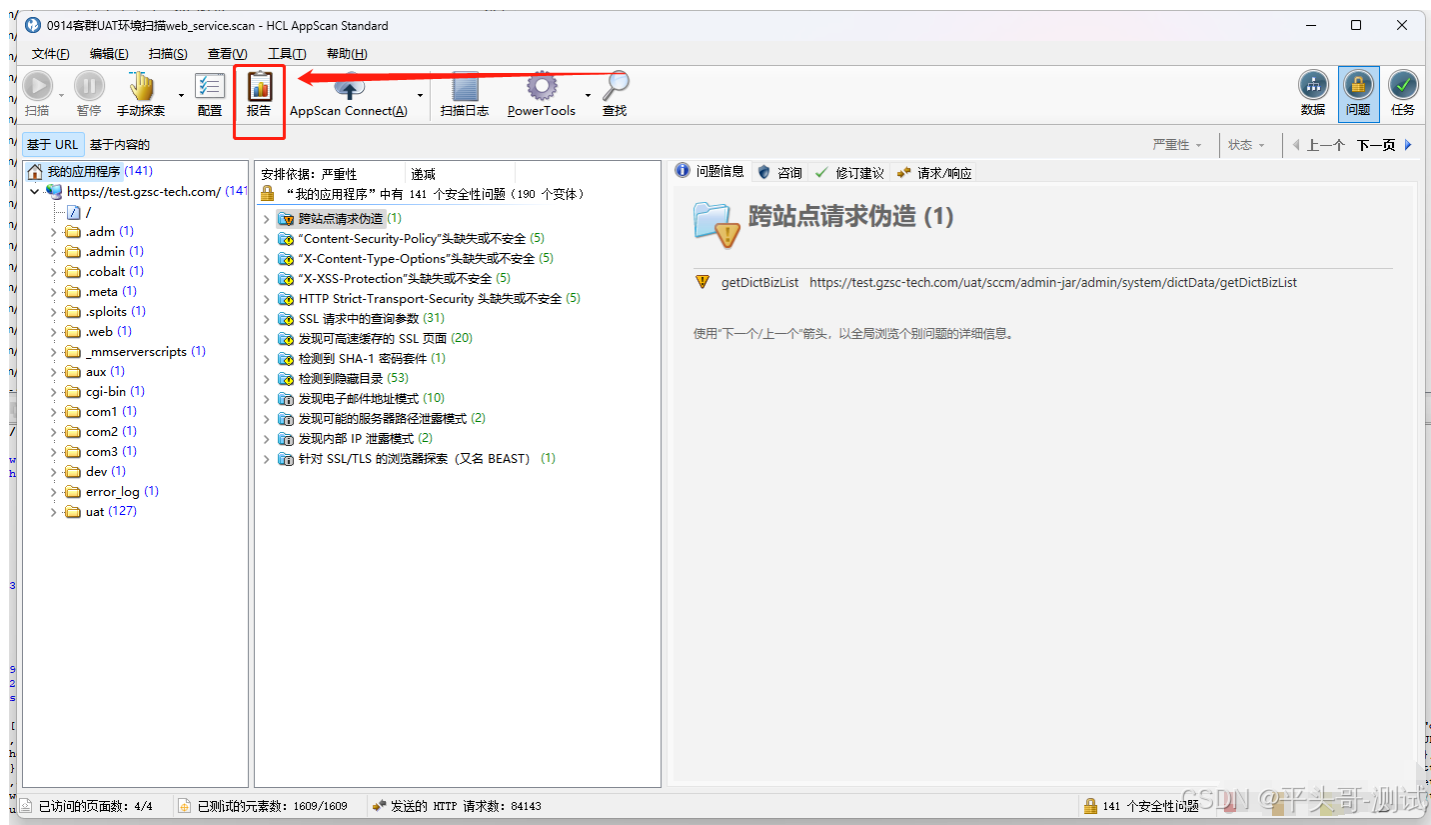Screen dimensions: 1431x825
Task: Open the AppScan Connect dropdown arrow
Action: (420, 95)
